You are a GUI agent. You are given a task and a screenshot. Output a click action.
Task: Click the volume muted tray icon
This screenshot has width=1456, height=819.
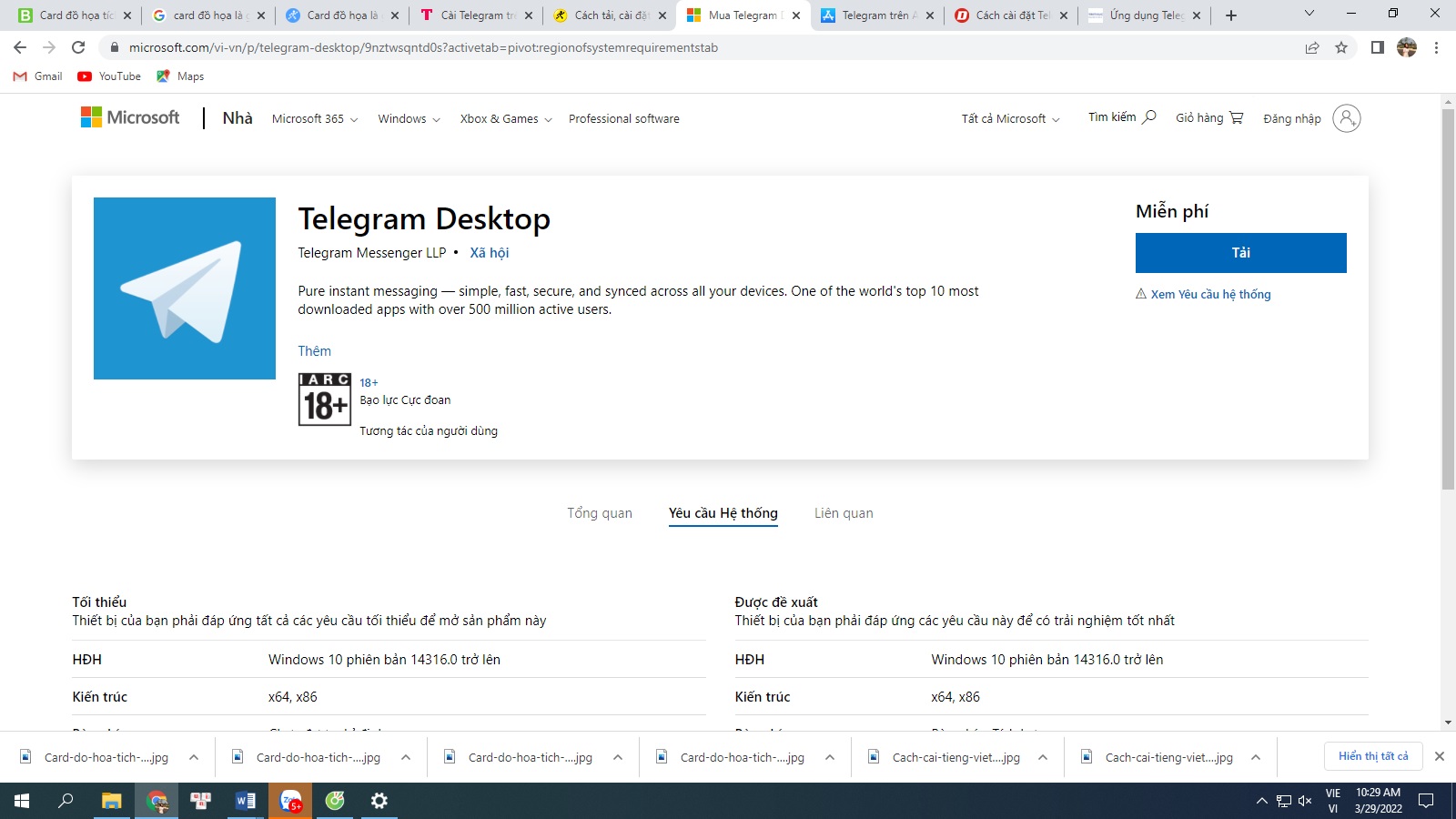1305,801
